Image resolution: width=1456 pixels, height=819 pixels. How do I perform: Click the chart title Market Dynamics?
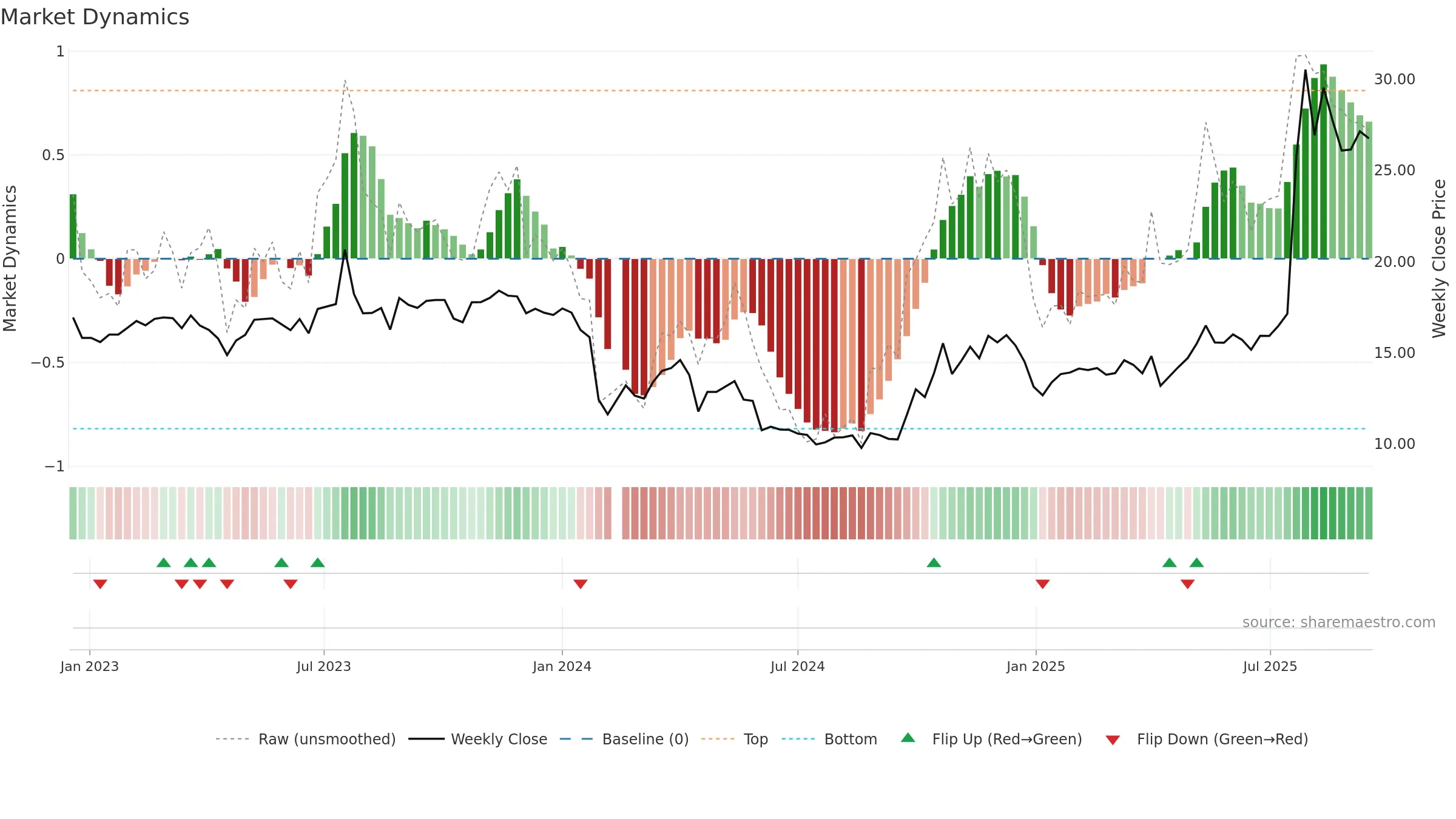point(95,17)
